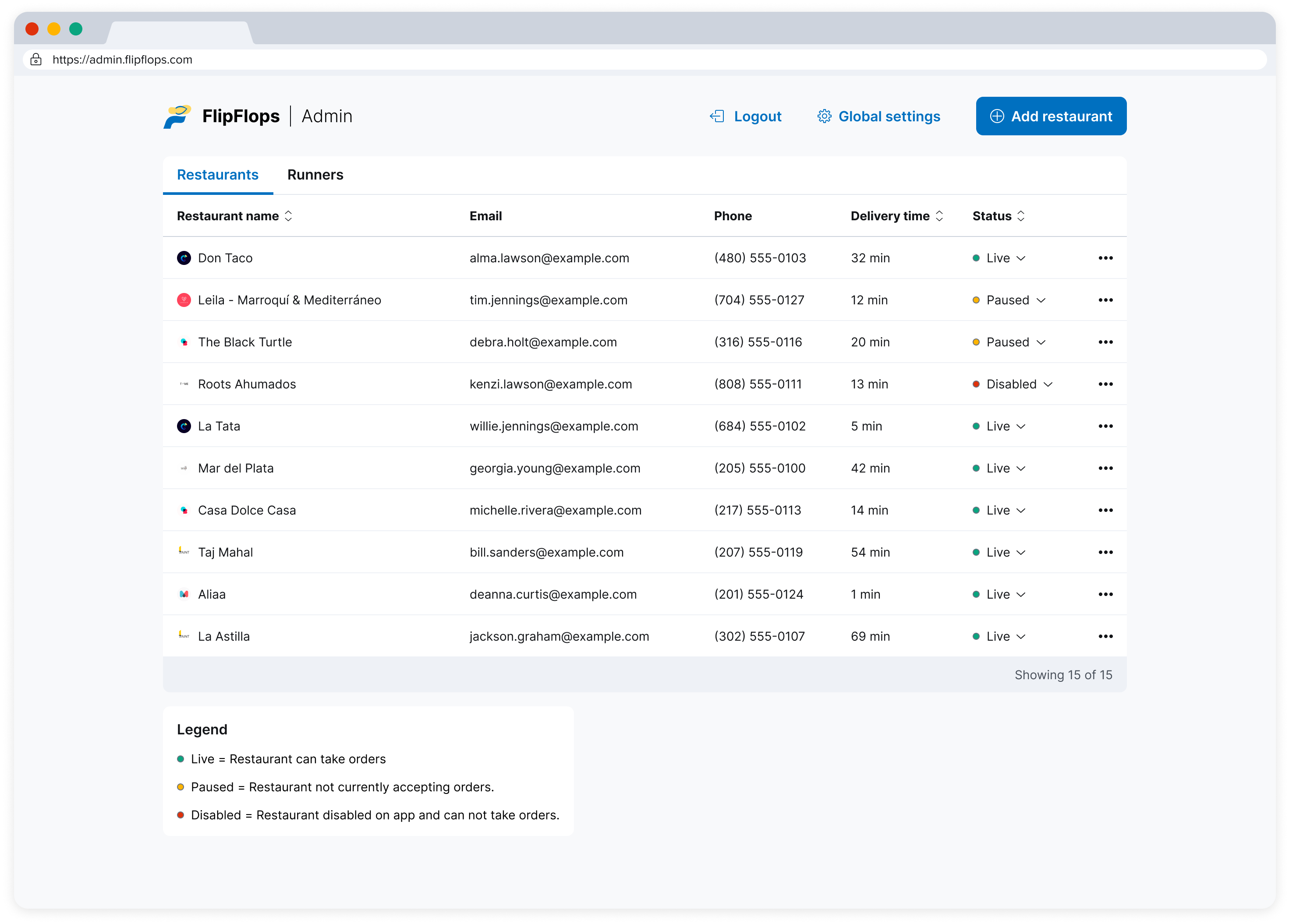Viewport: 1289px width, 924px height.
Task: Open three-dot menu for La Astilla
Action: click(1105, 637)
